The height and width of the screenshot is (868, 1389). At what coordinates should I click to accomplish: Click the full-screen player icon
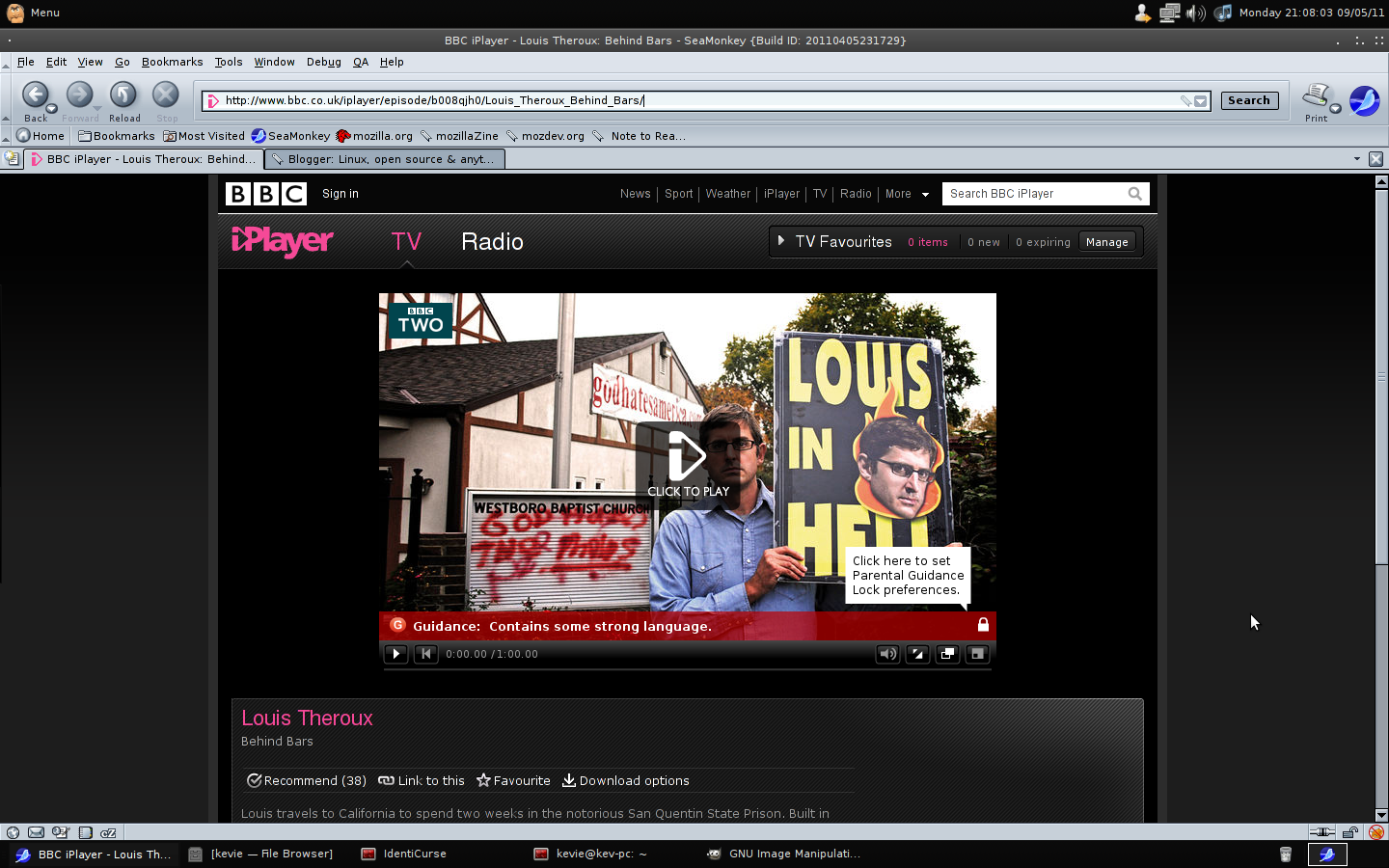pyautogui.click(x=917, y=654)
